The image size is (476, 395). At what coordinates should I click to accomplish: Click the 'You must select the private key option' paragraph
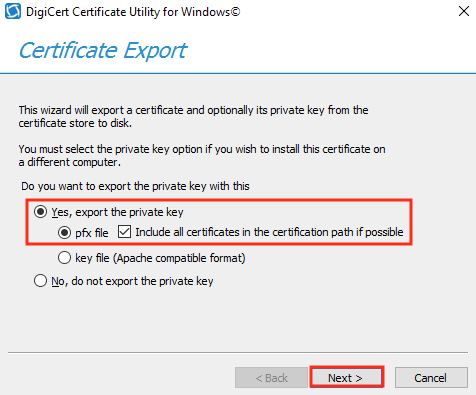tap(202, 155)
